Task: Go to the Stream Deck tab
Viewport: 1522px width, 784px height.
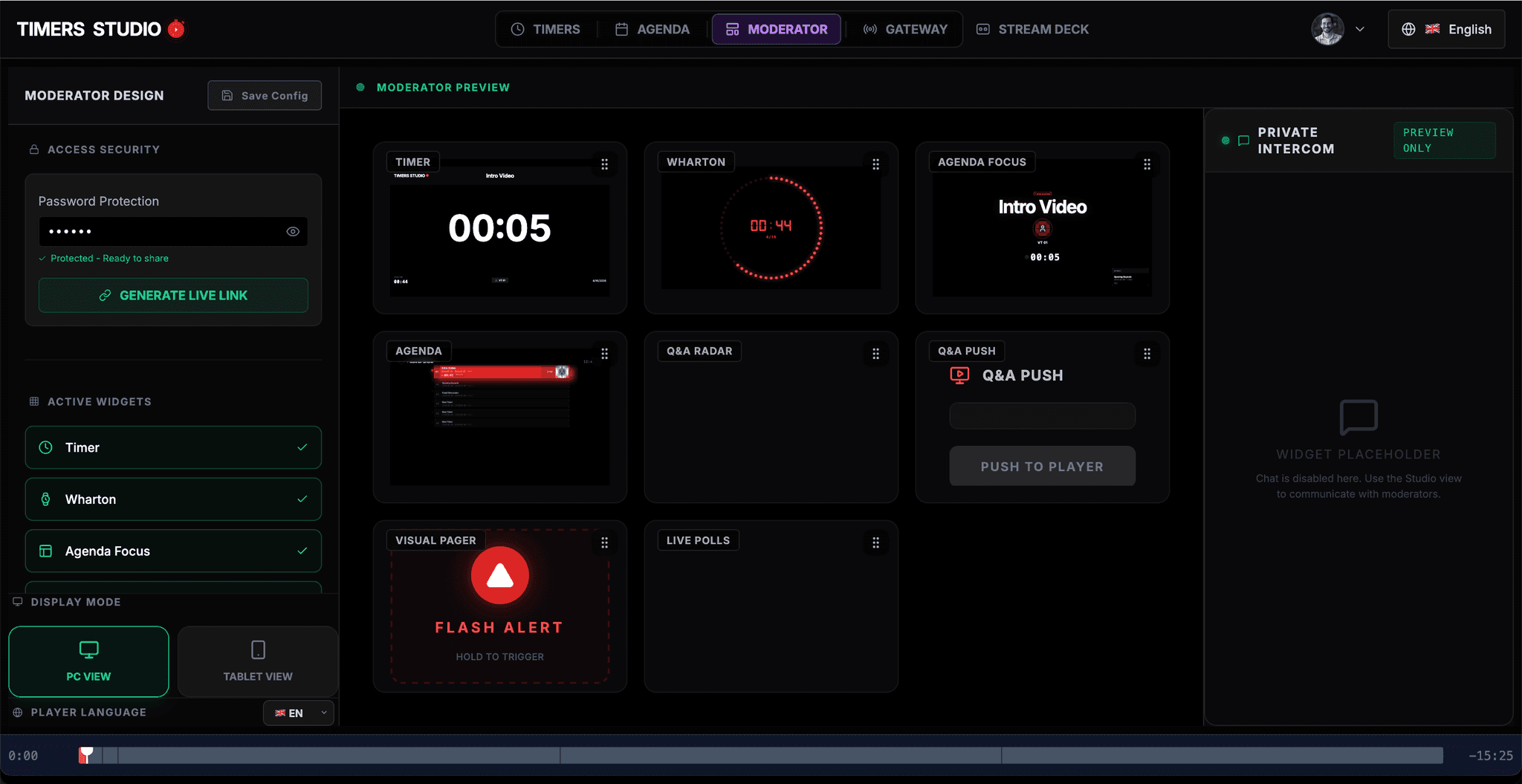Action: 1032,29
